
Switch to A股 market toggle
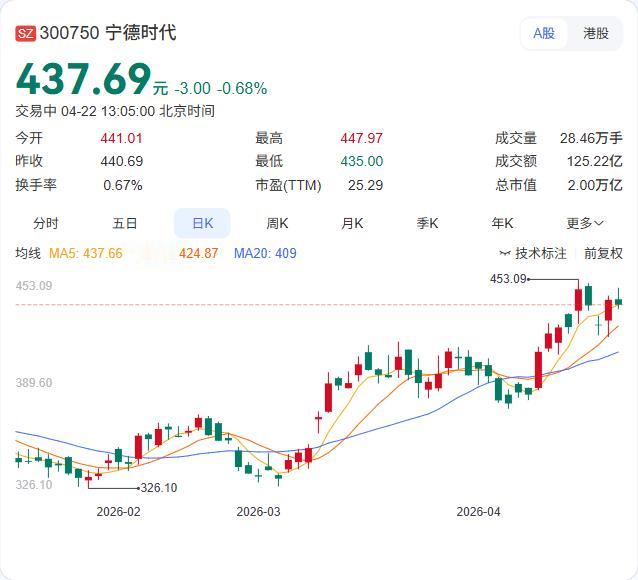point(544,33)
